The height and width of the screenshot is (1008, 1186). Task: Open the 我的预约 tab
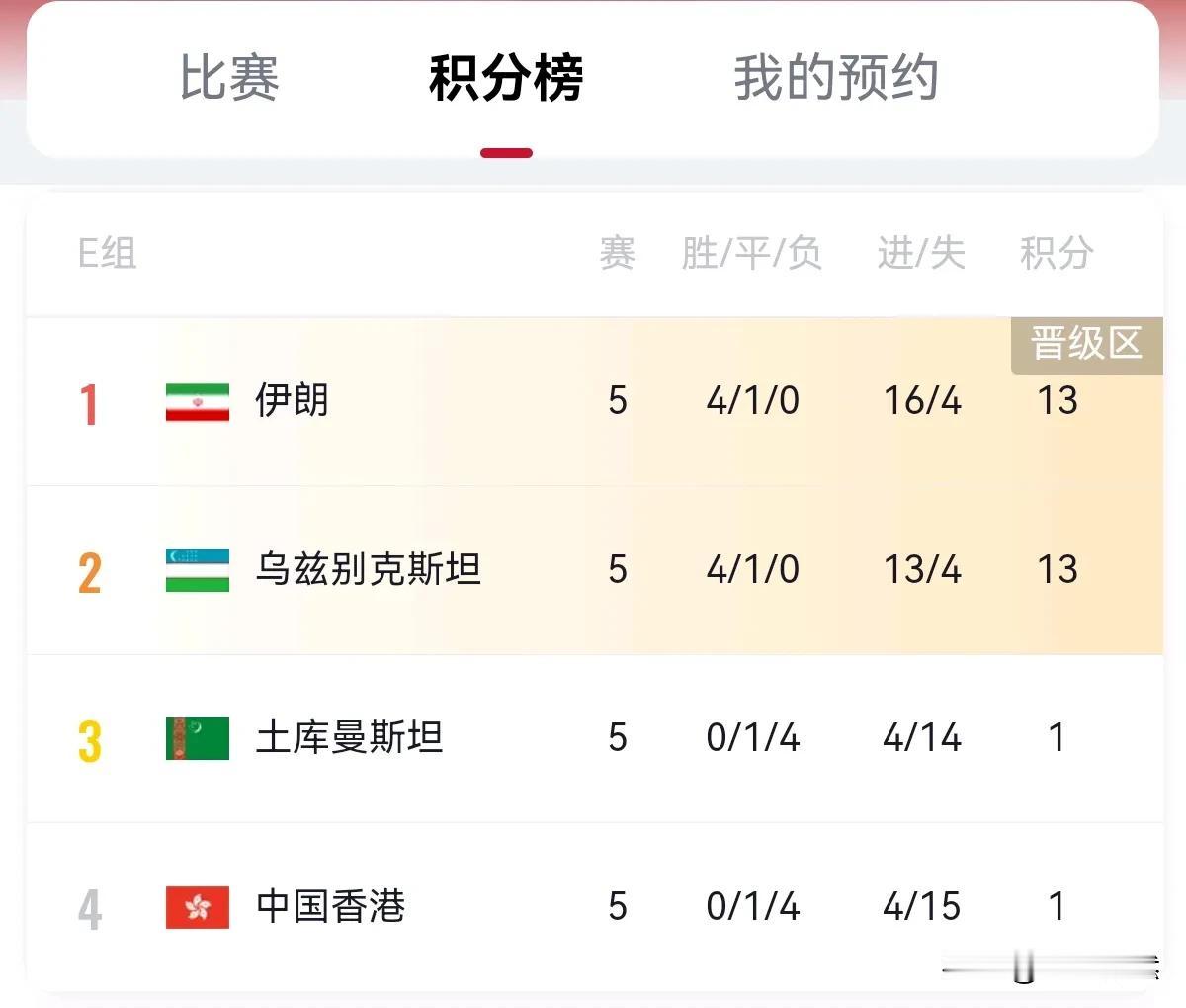(x=835, y=78)
